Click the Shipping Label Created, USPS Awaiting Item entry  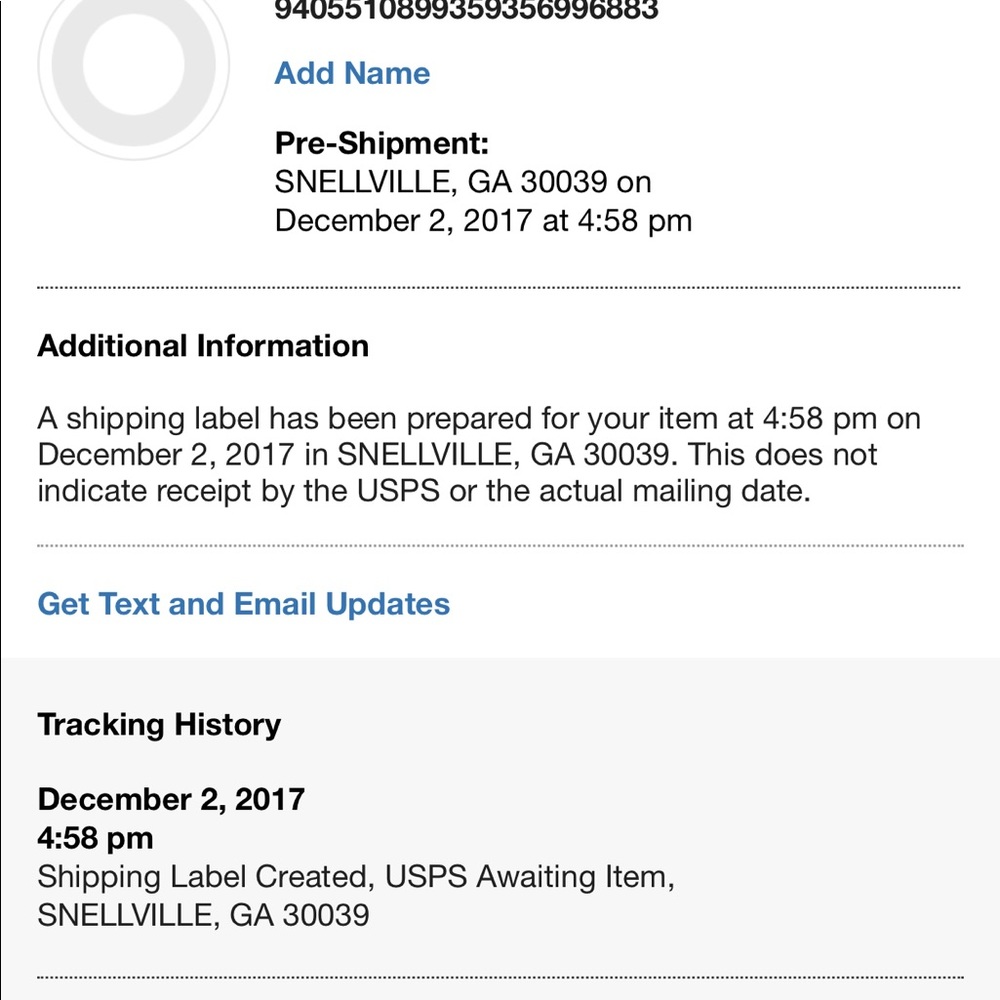[x=355, y=877]
